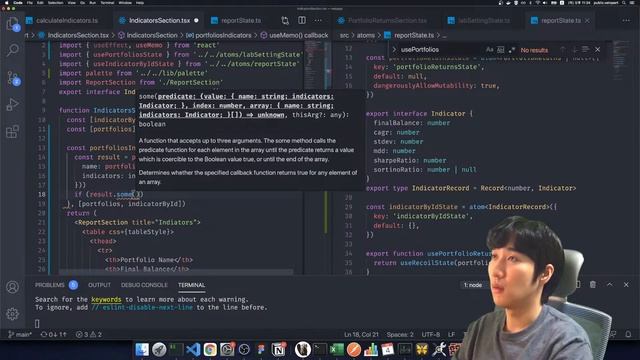The width and height of the screenshot is (640, 360).
Task: Toggle Use Regular Expression in find widget
Action: click(x=511, y=50)
